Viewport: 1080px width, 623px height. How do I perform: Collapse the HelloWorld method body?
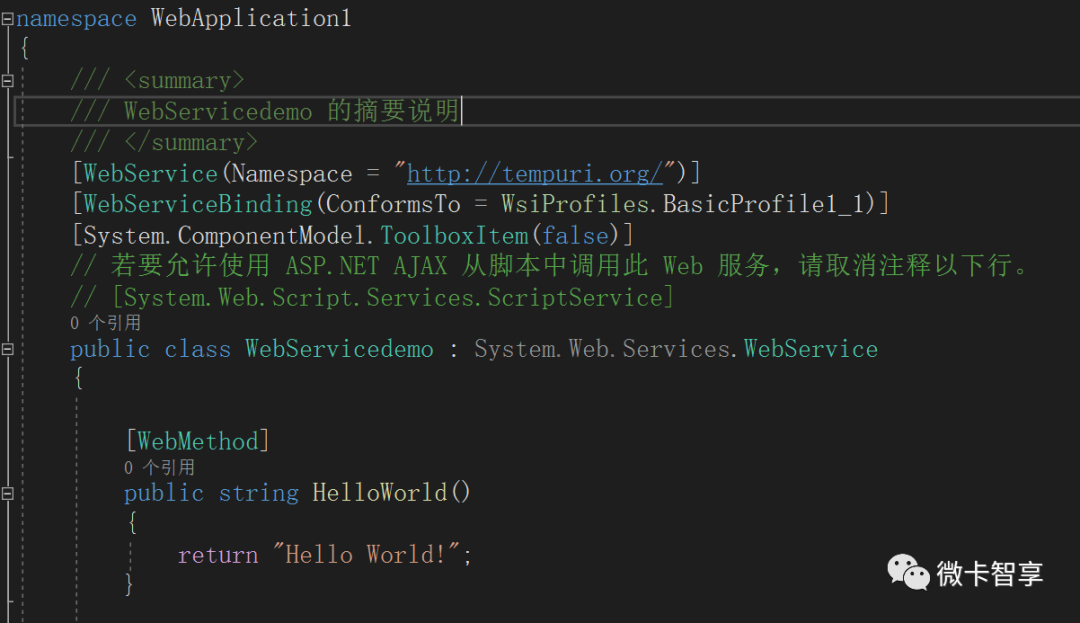(x=7, y=493)
